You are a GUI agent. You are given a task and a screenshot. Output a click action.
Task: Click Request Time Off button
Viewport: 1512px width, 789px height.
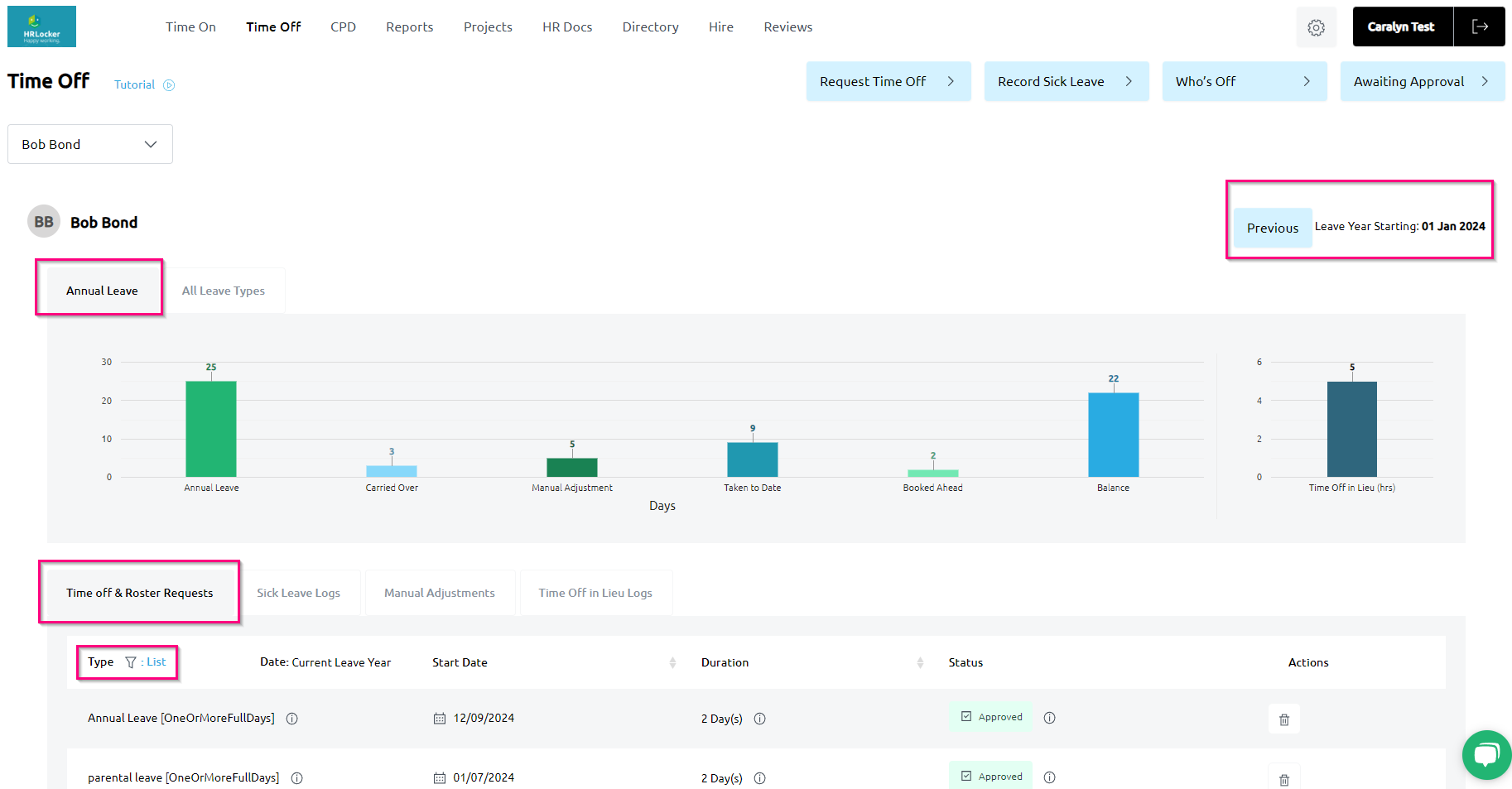click(888, 81)
